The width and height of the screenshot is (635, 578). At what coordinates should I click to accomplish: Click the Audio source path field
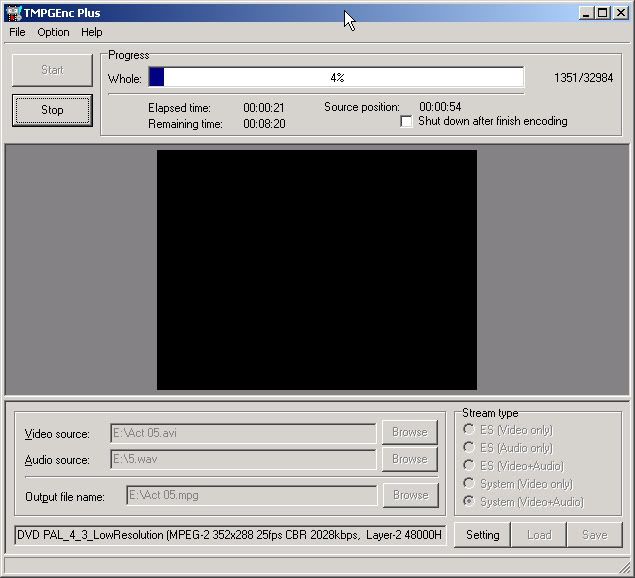[243, 459]
